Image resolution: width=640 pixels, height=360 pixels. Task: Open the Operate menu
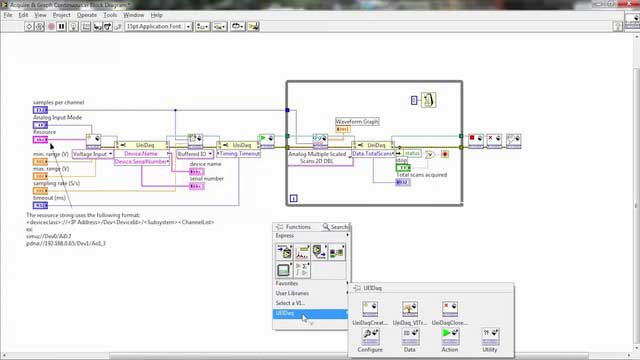pyautogui.click(x=87, y=15)
